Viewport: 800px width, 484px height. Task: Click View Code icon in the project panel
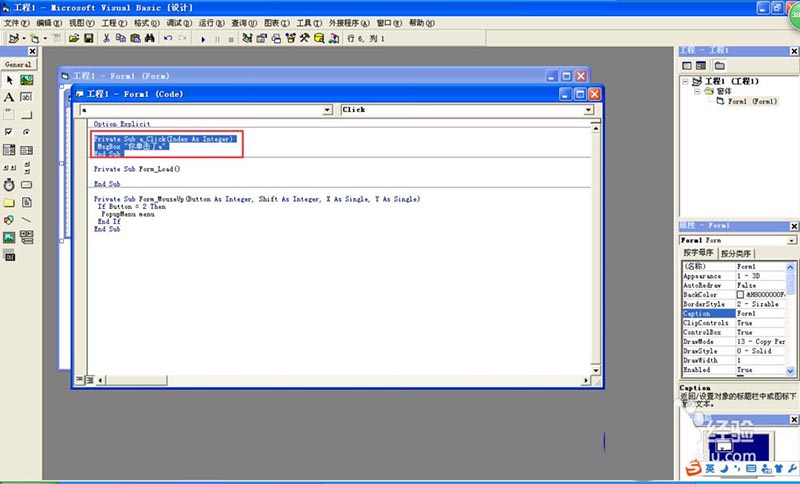tap(687, 65)
